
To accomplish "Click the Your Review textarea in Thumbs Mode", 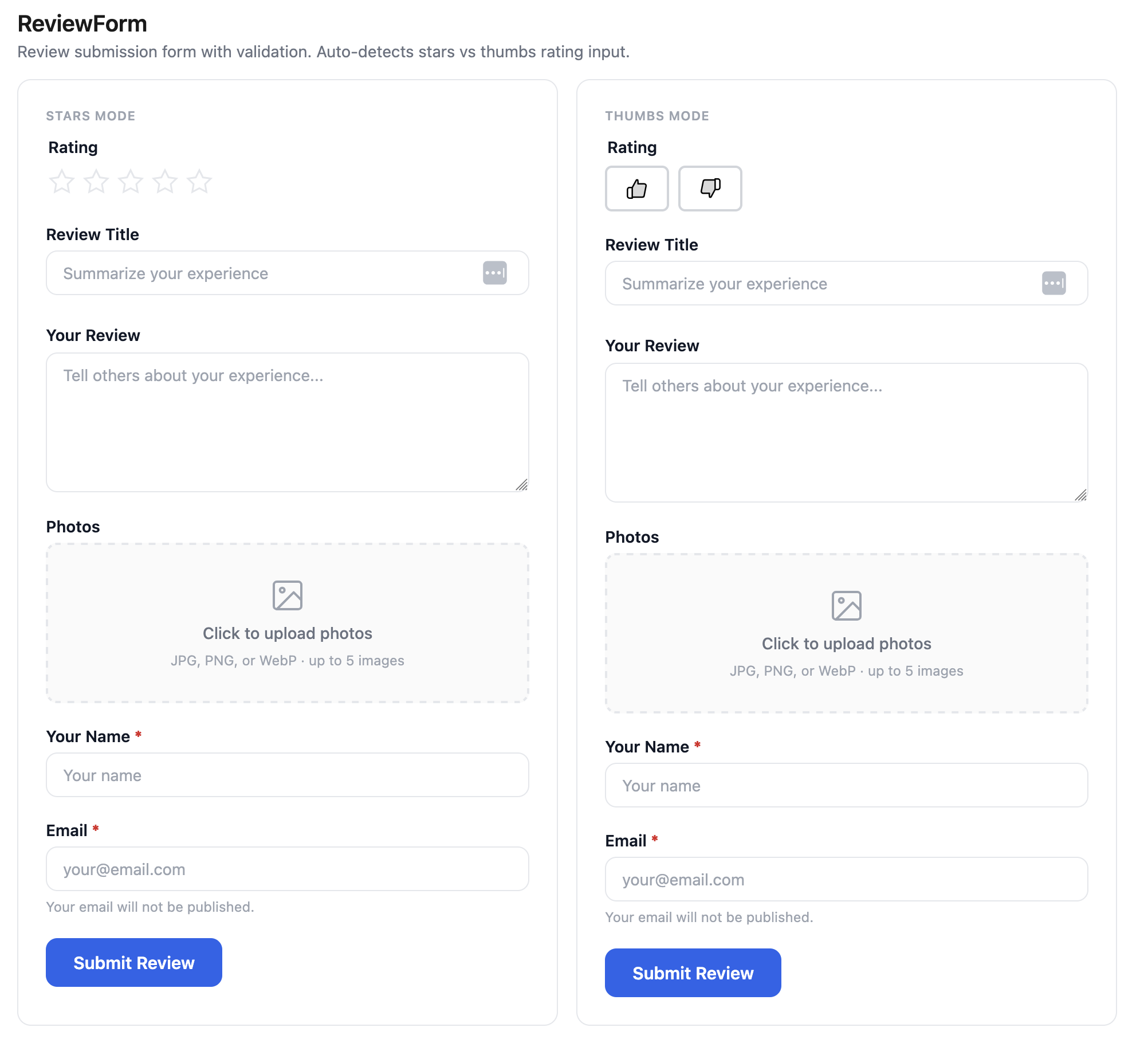I will click(846, 430).
